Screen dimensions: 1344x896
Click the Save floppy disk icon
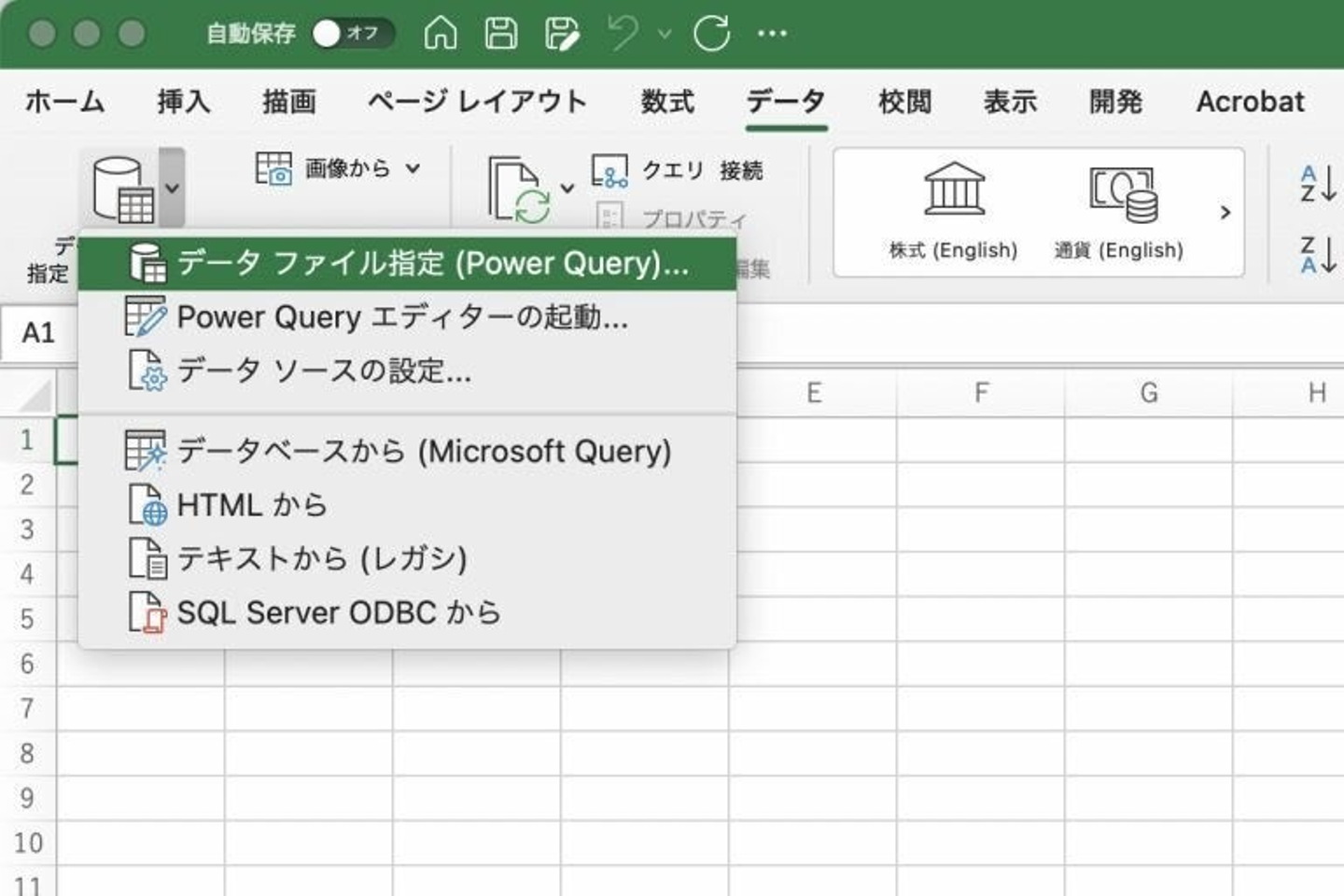coord(501,34)
